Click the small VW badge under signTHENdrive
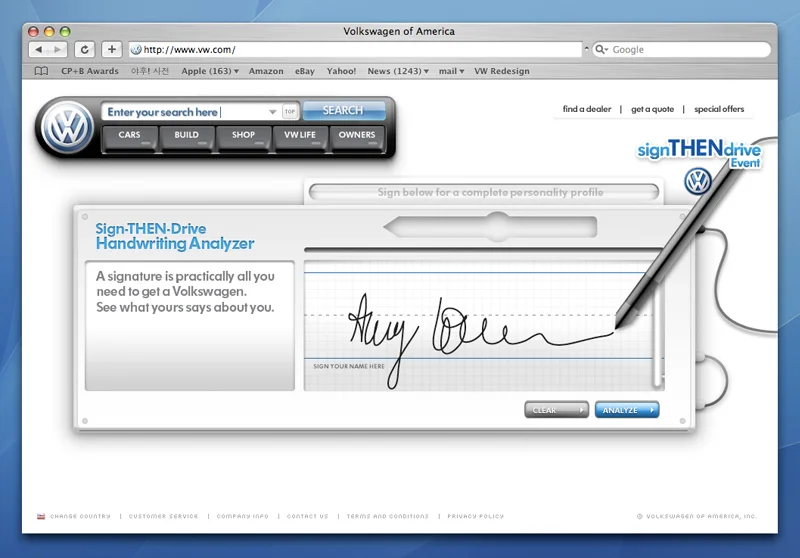The image size is (800, 558). point(697,181)
